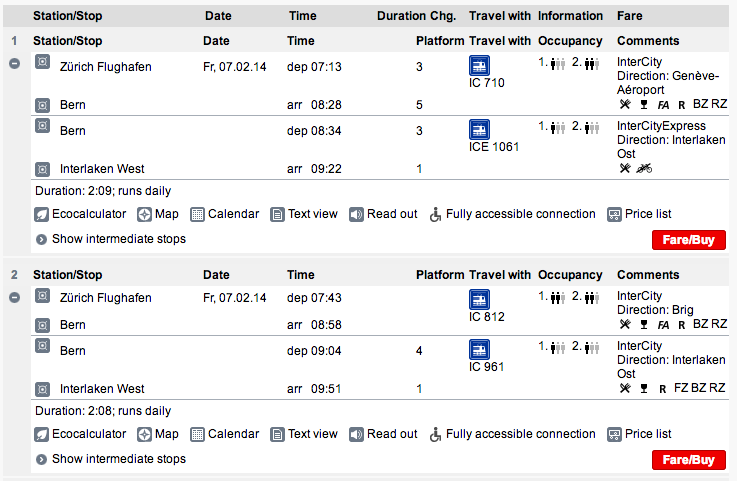Click Fare/Buy button for connection 2
738x481 pixels.
[689, 460]
